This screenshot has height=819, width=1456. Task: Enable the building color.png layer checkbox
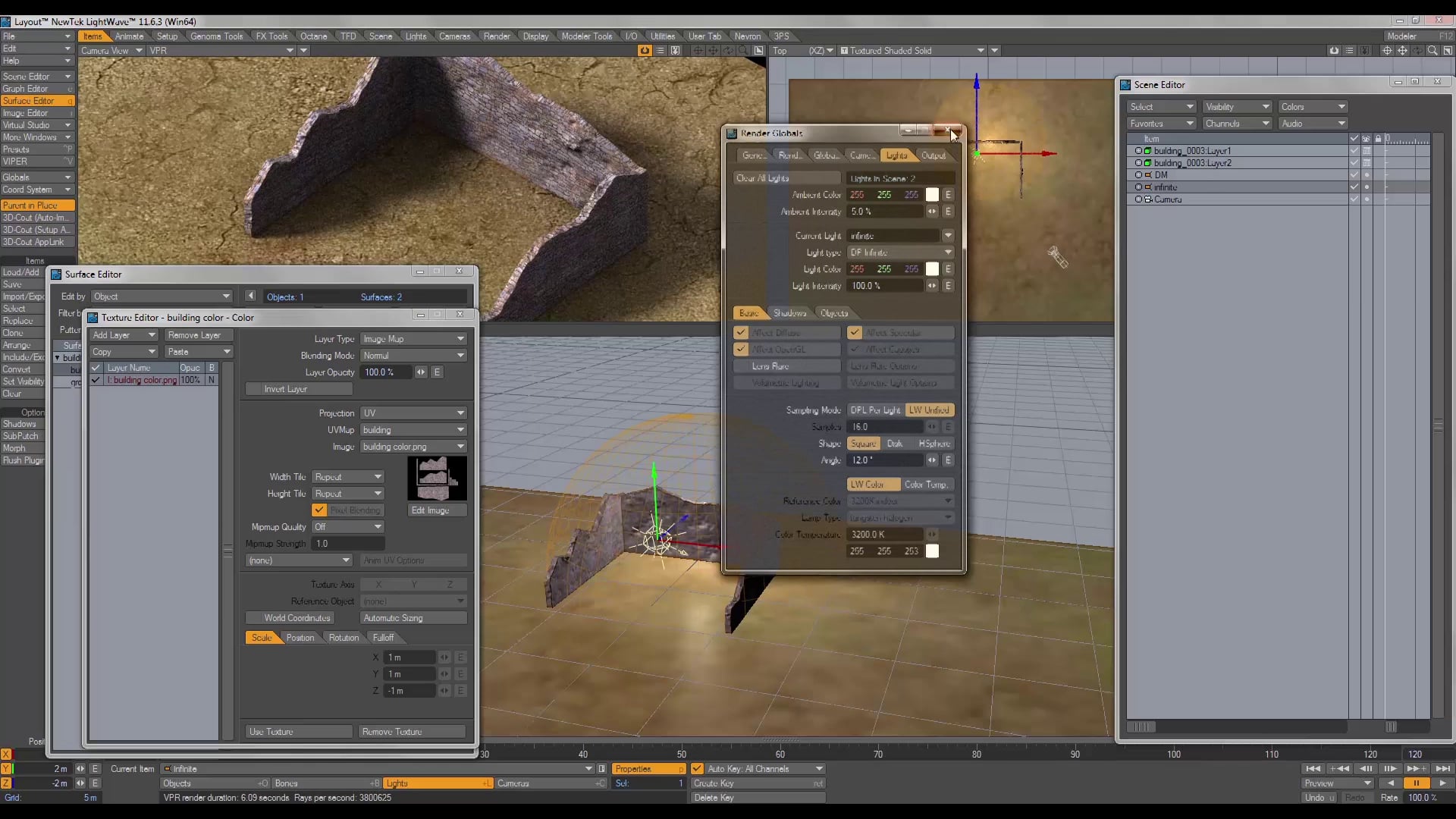(x=96, y=380)
